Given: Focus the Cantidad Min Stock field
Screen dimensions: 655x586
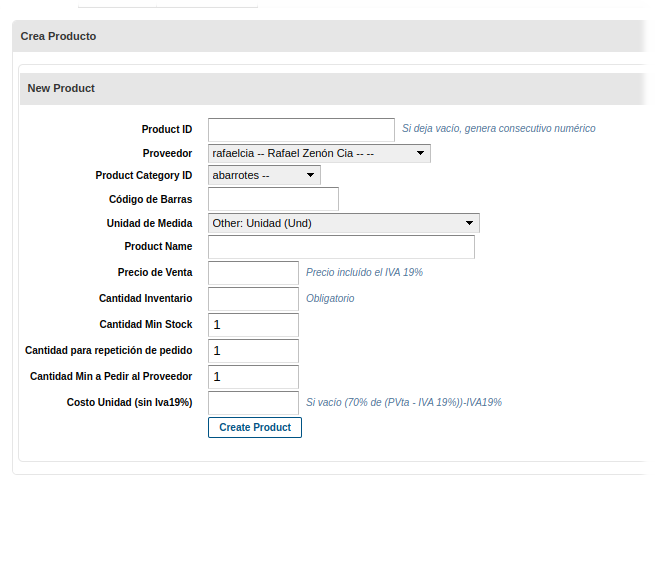Looking at the screenshot, I should [x=253, y=325].
